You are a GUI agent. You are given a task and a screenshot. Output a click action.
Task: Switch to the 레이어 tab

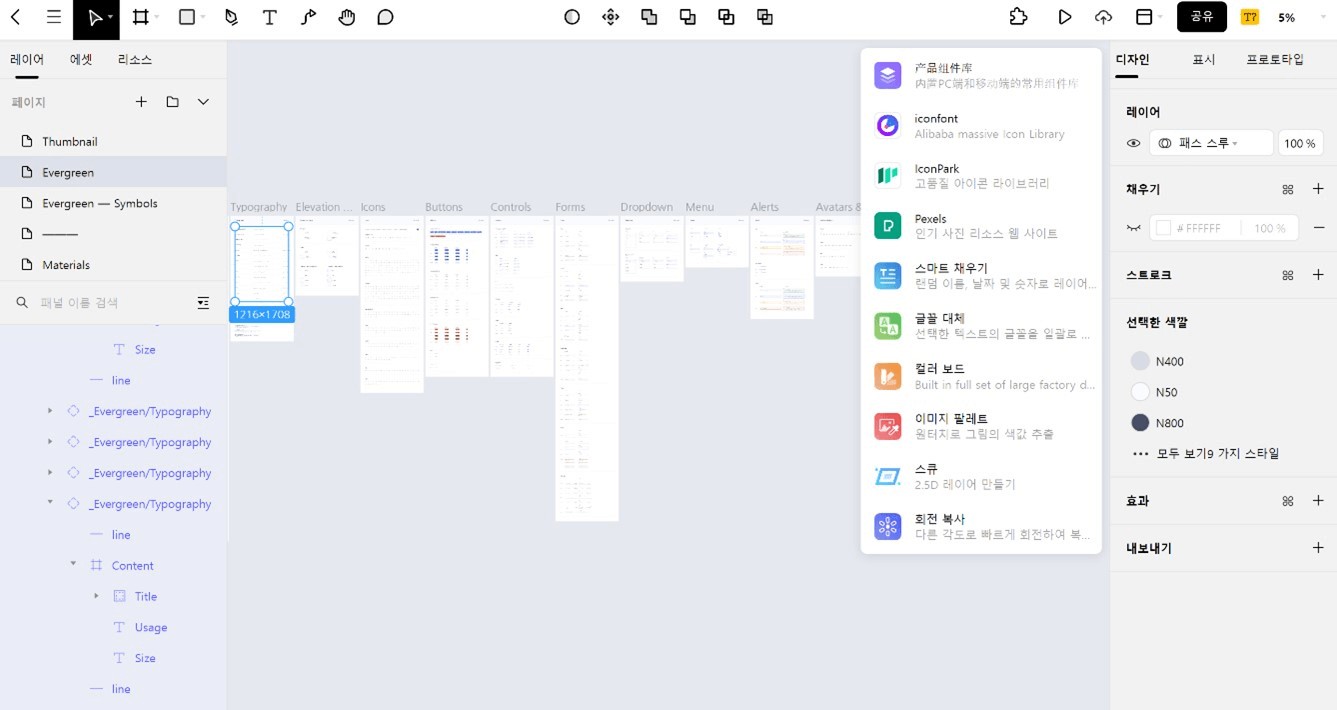pyautogui.click(x=27, y=59)
